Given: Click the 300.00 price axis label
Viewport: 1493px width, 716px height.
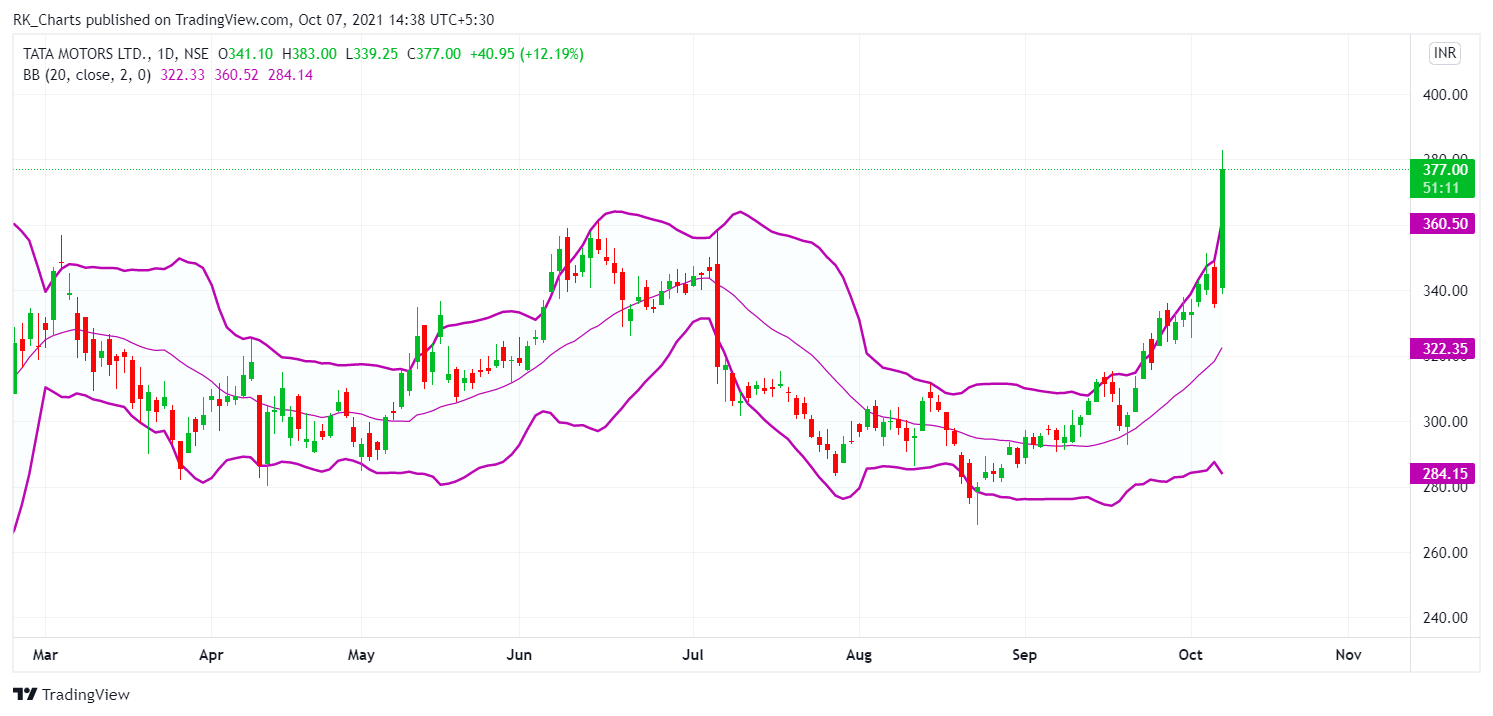Looking at the screenshot, I should (1446, 422).
